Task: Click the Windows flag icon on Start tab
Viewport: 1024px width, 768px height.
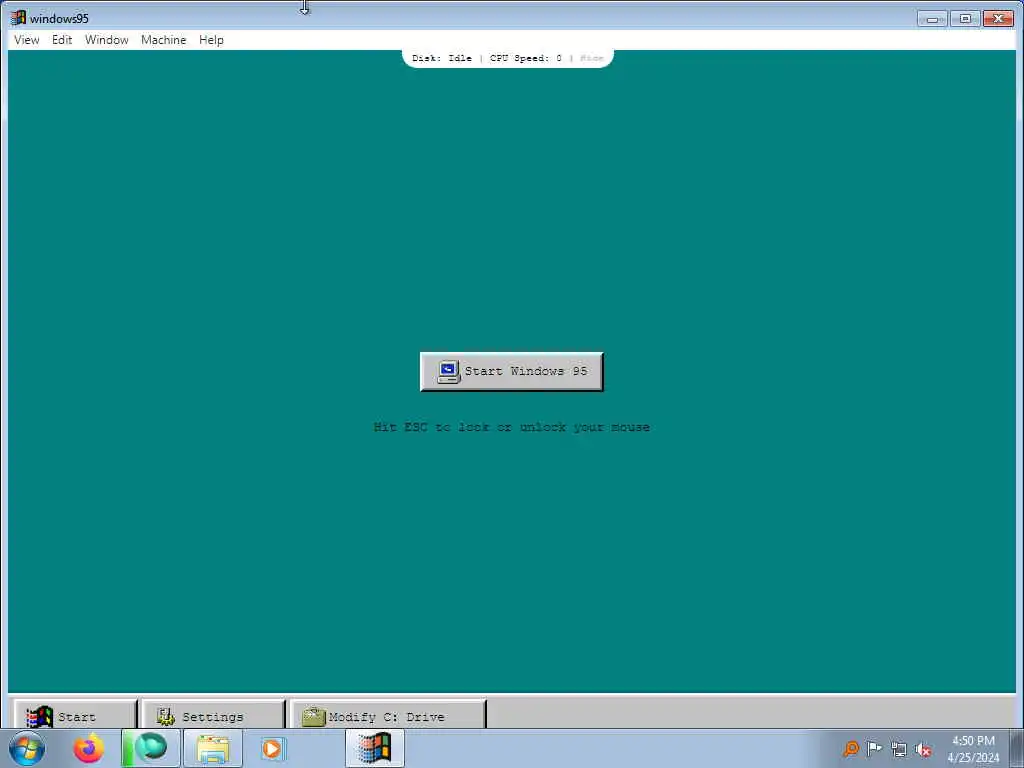Action: click(39, 716)
